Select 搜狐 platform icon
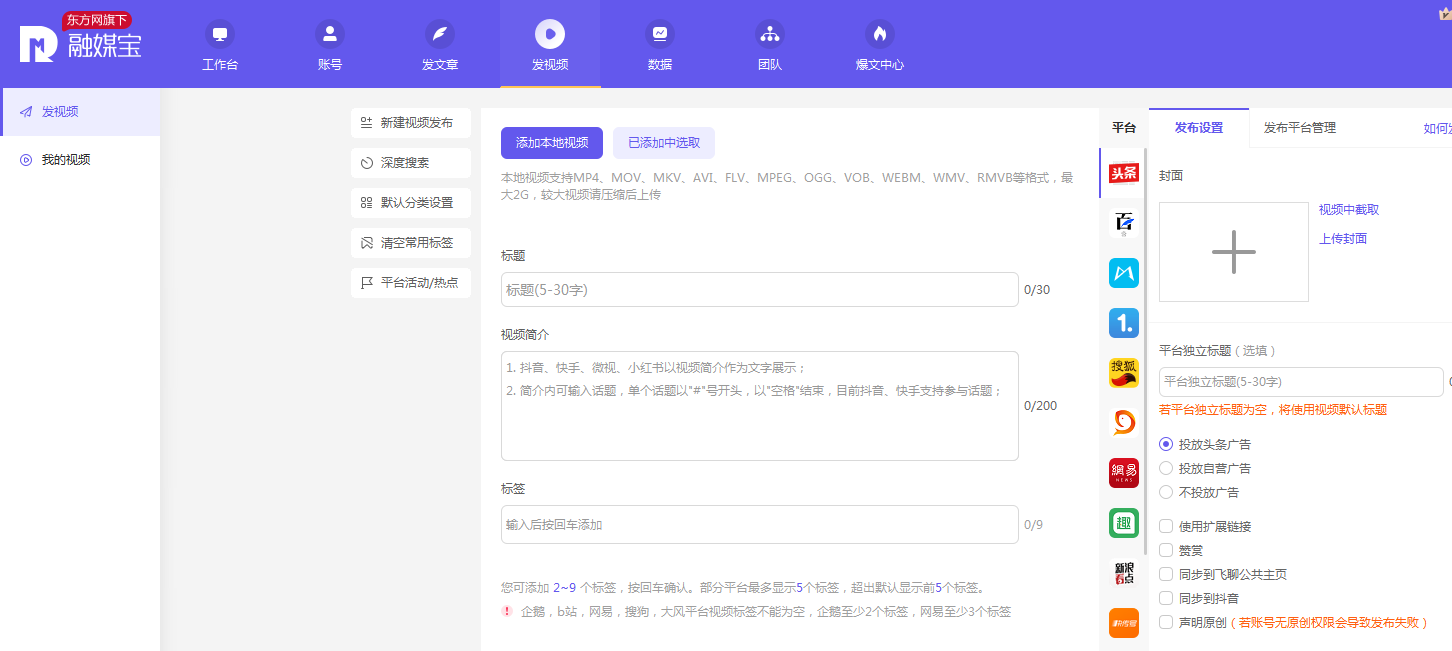Image resolution: width=1452 pixels, height=651 pixels. [1124, 373]
